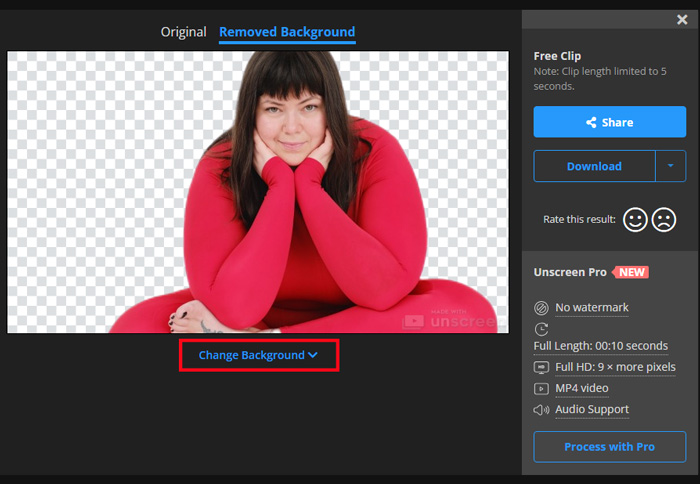Viewport: 700px width, 484px height.
Task: Click the Process with Pro button
Action: (609, 446)
